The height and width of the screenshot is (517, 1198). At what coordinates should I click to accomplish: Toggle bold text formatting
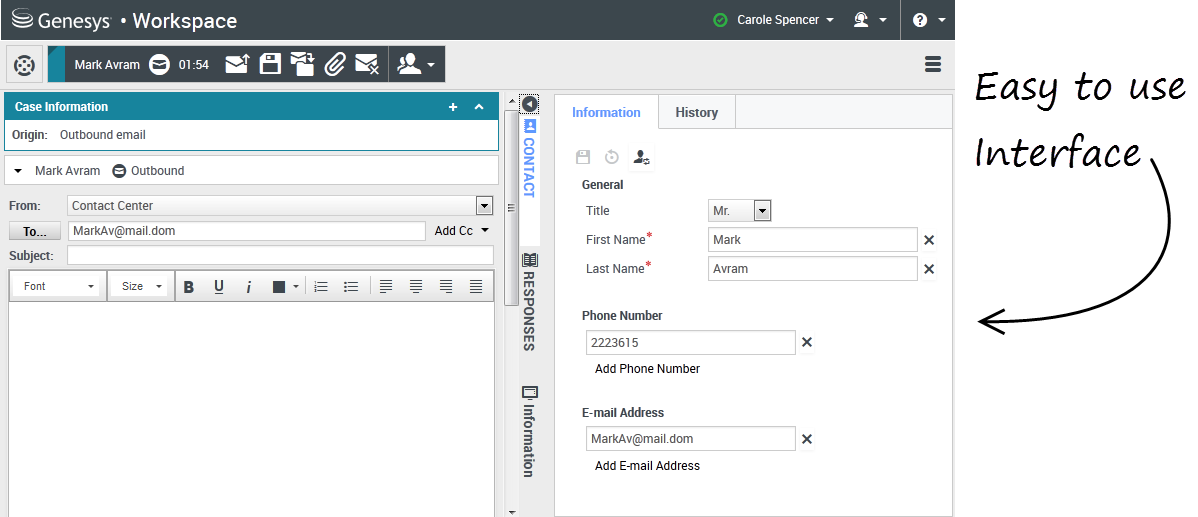coord(188,287)
